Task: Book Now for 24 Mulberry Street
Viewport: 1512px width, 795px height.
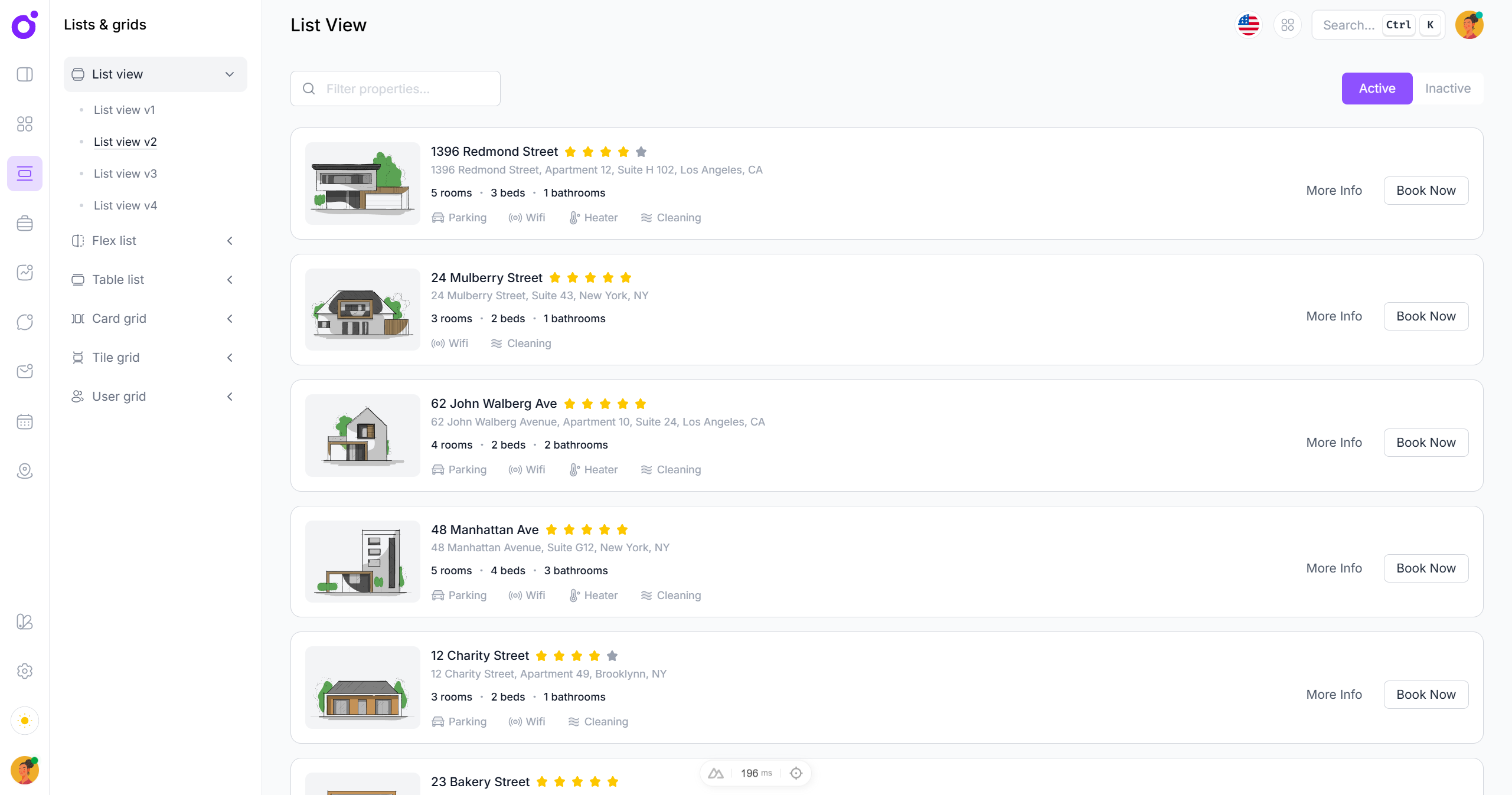Action: (1426, 316)
